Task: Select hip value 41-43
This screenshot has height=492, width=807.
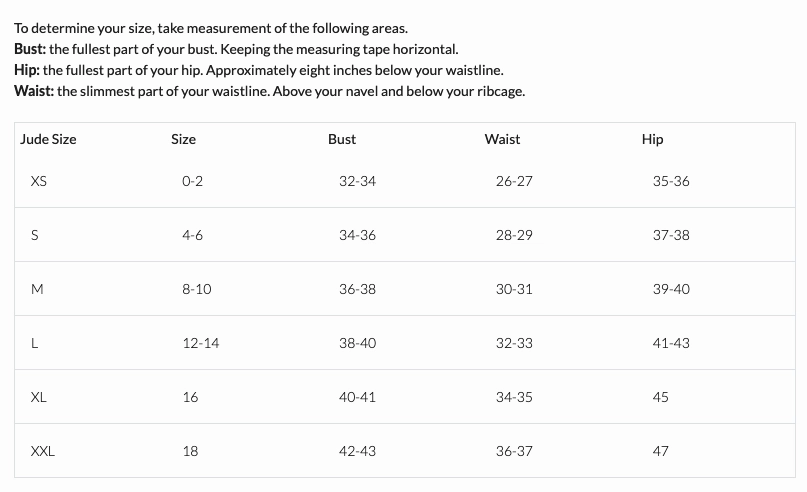Action: (671, 343)
